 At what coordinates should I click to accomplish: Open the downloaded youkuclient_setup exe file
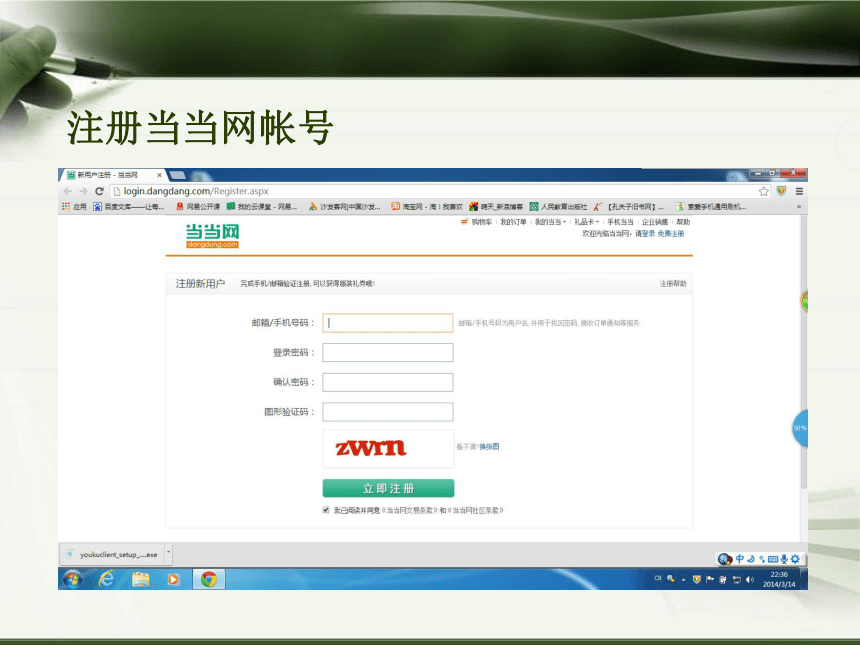(112, 555)
